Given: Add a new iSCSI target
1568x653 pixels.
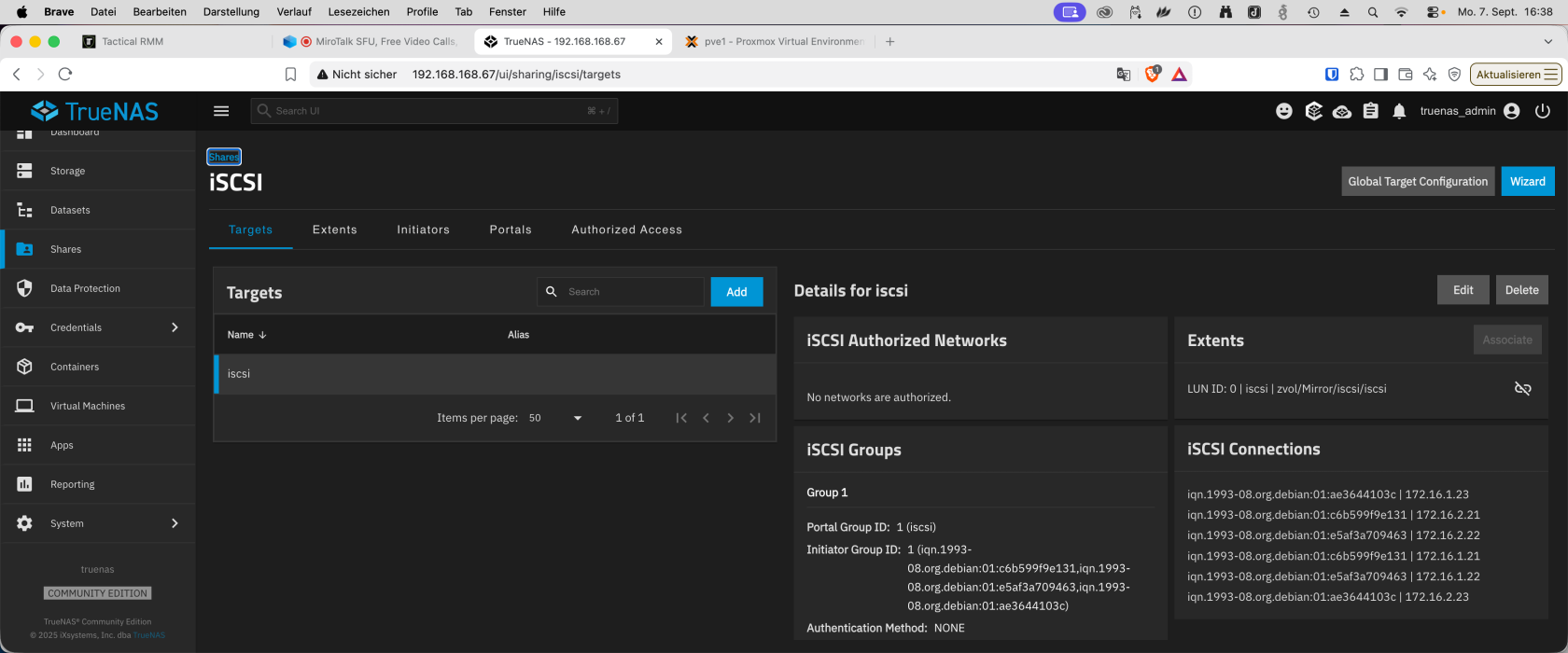Looking at the screenshot, I should [736, 292].
